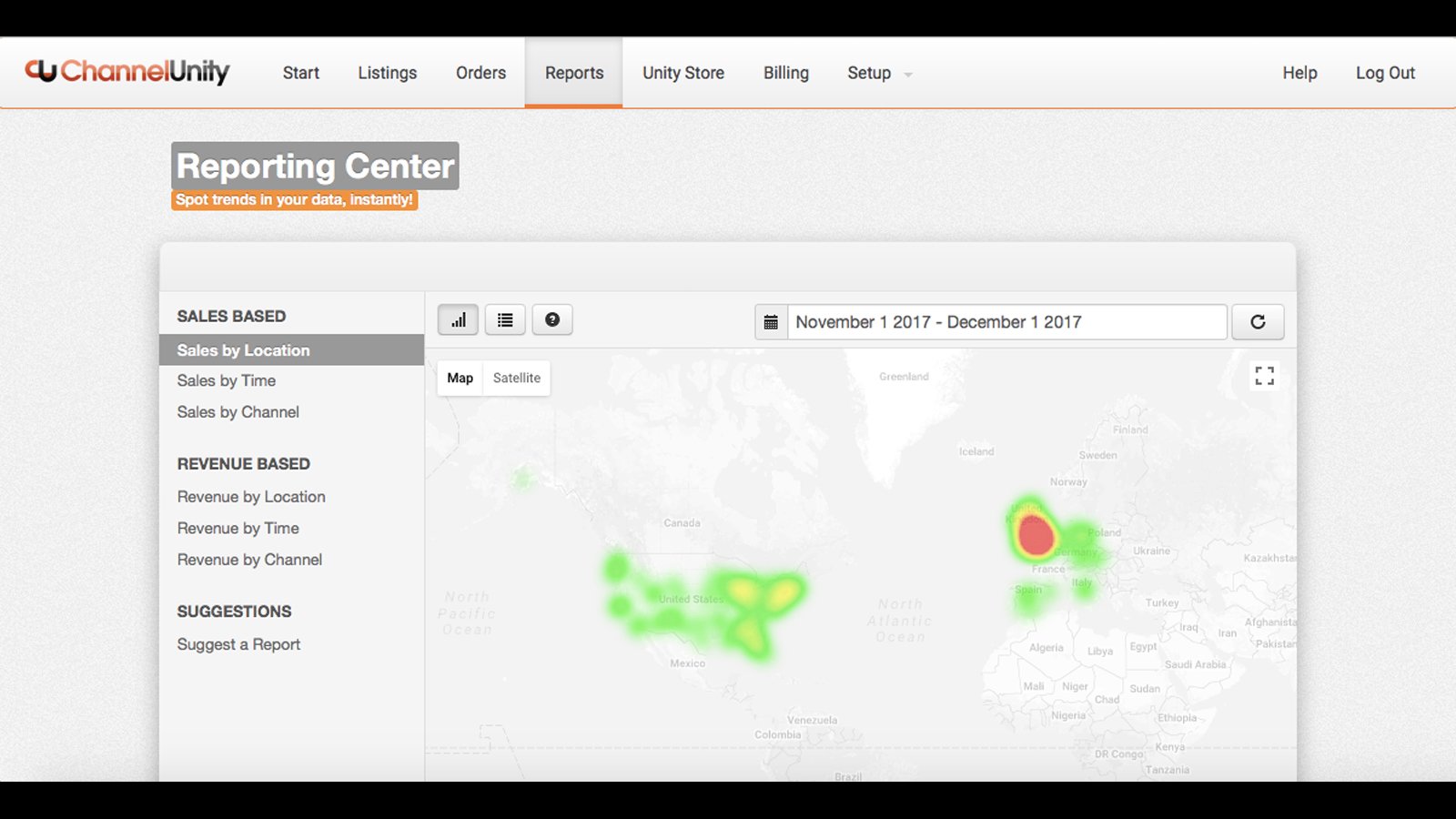The height and width of the screenshot is (819, 1456).
Task: Click the Greenland label on map
Action: [x=904, y=377]
